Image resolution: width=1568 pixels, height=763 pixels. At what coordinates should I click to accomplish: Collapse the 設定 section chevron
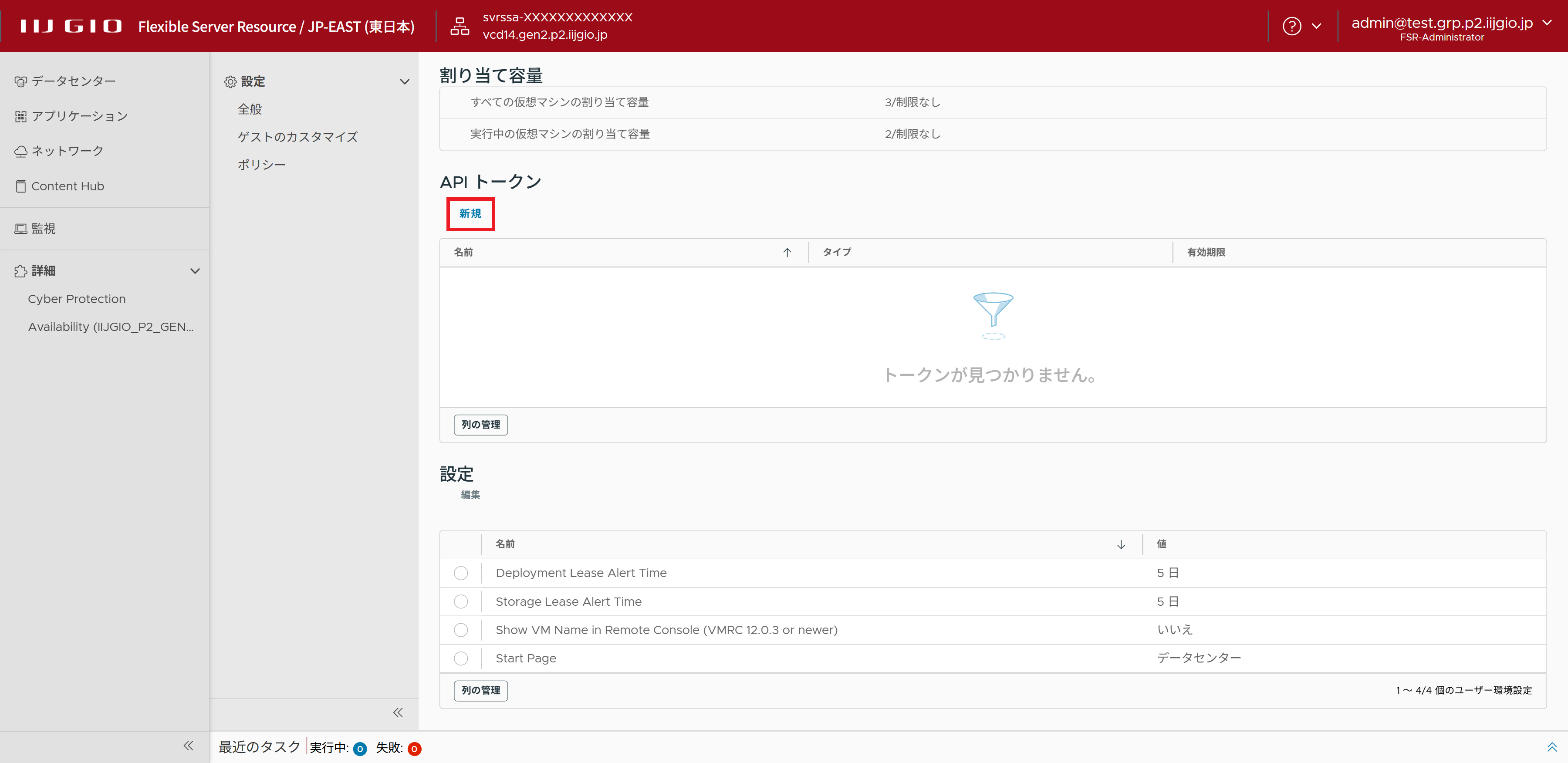(x=404, y=81)
